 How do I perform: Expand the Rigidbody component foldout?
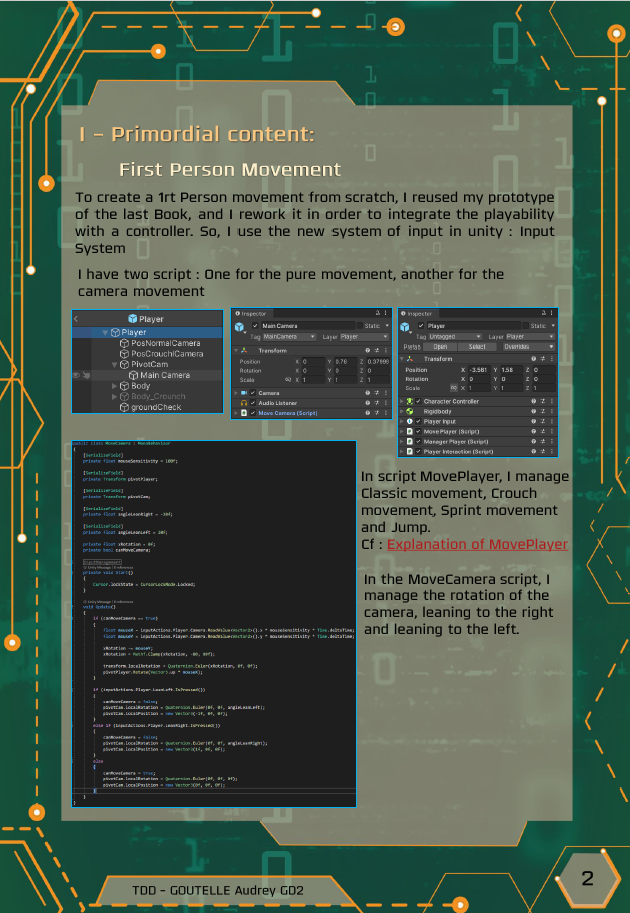click(x=402, y=412)
